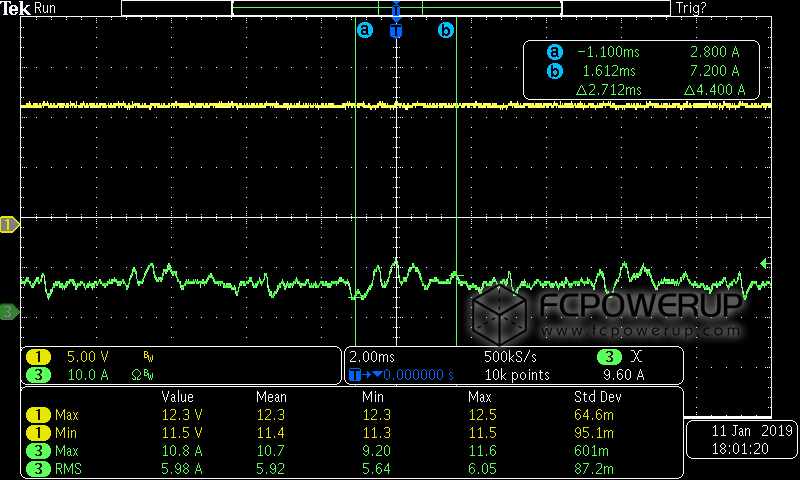Click the 10.8 A value of channel 3 Max
Image resolution: width=800 pixels, height=480 pixels.
pyautogui.click(x=182, y=451)
